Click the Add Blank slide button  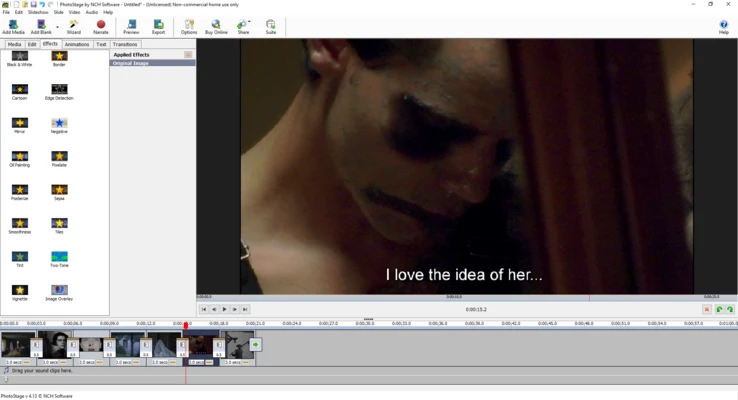click(41, 27)
